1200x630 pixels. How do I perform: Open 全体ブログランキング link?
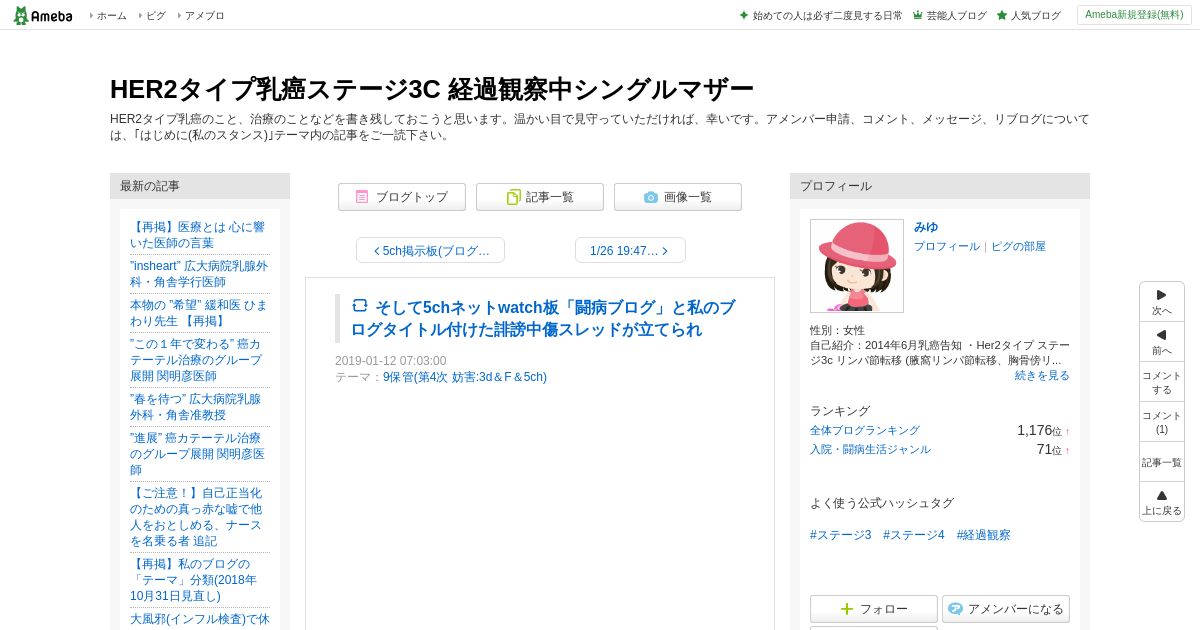865,430
